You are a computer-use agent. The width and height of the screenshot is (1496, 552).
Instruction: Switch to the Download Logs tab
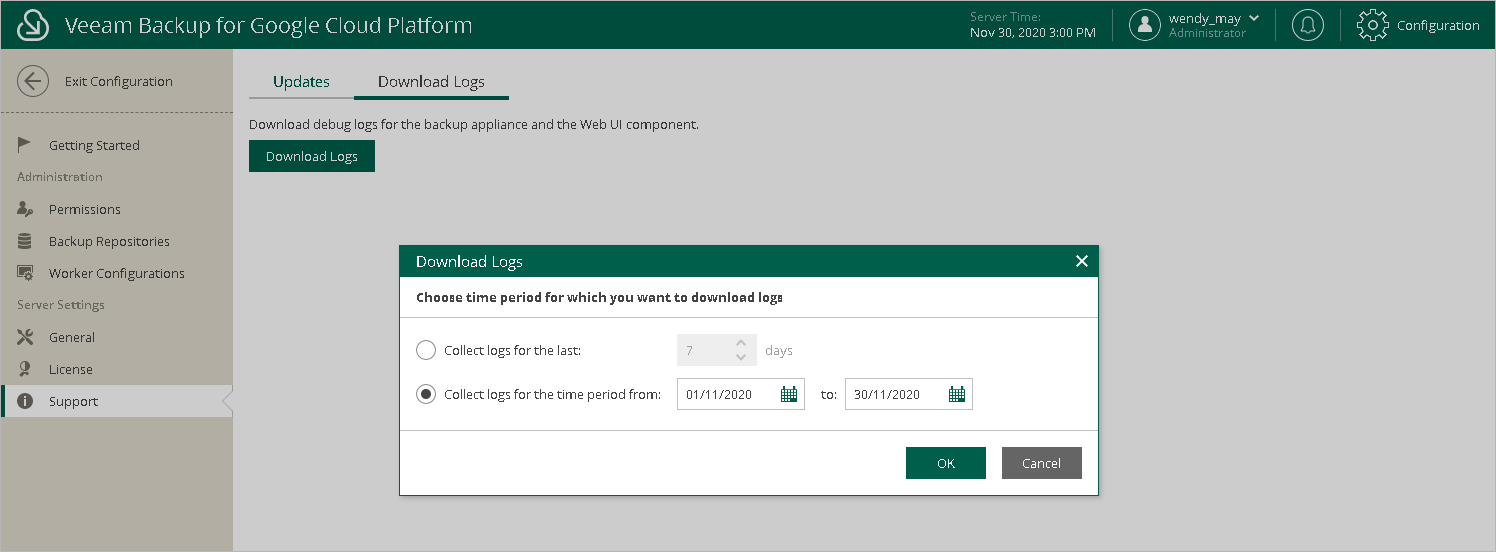pyautogui.click(x=431, y=82)
